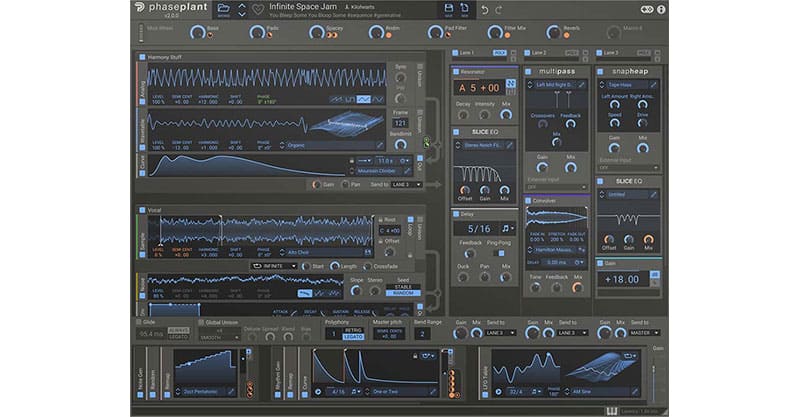This screenshot has width=800, height=417.
Task: Select ALWAYS glide mode
Action: pyautogui.click(x=179, y=330)
